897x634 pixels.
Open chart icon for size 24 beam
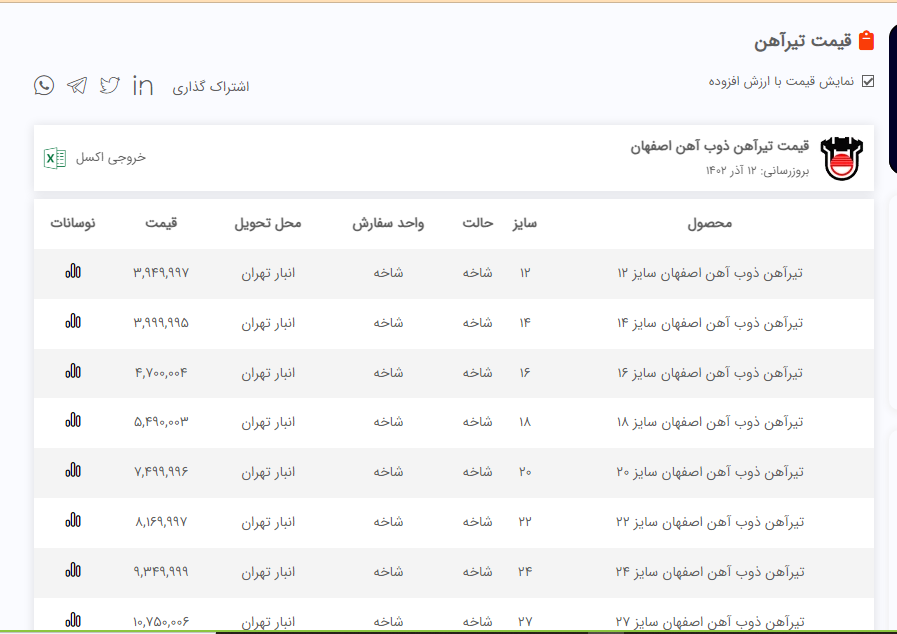click(x=73, y=571)
